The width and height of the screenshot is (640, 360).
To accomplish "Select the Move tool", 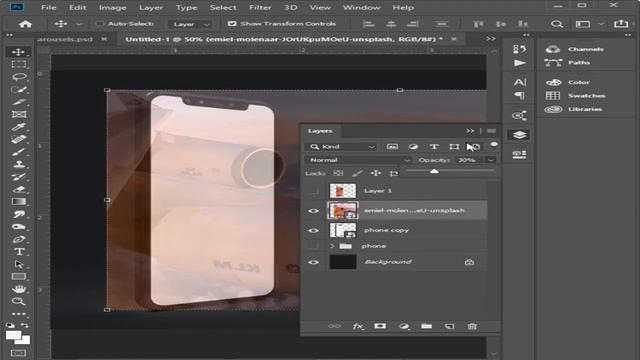I will (18, 52).
